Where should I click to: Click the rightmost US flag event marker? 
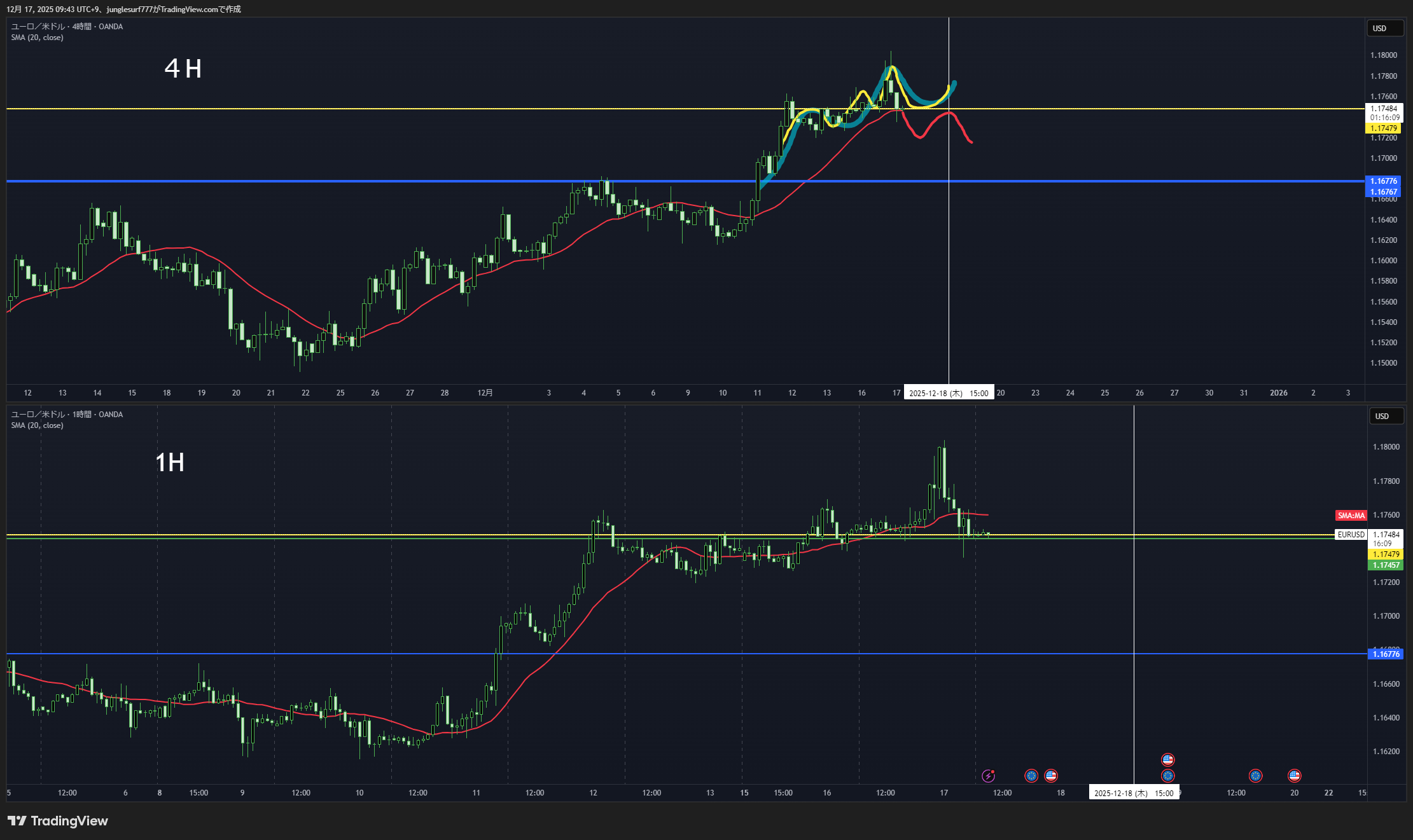1294,775
